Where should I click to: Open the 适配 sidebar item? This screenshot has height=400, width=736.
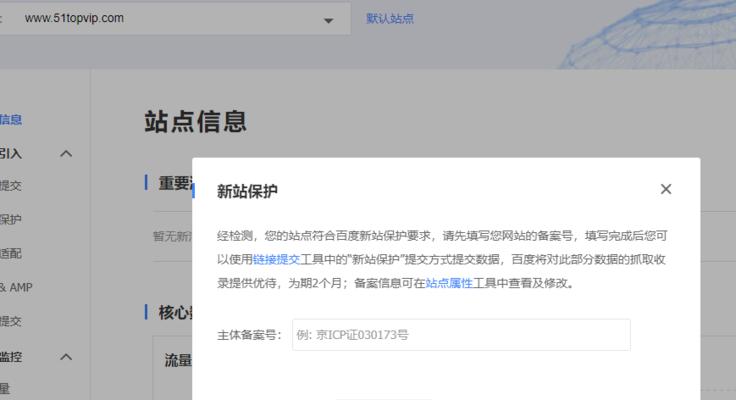click(x=11, y=254)
